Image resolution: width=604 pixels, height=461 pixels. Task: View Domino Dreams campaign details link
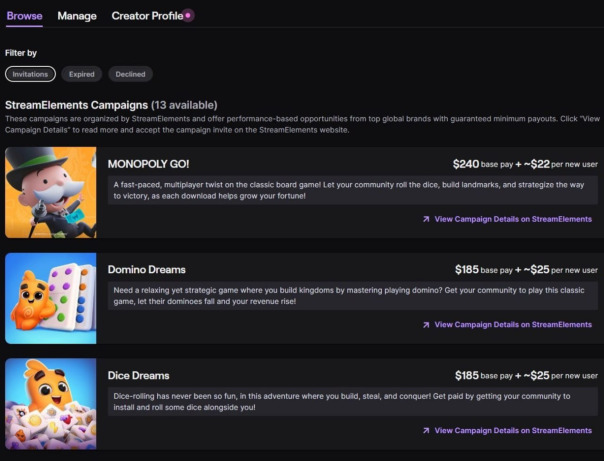[x=513, y=325]
